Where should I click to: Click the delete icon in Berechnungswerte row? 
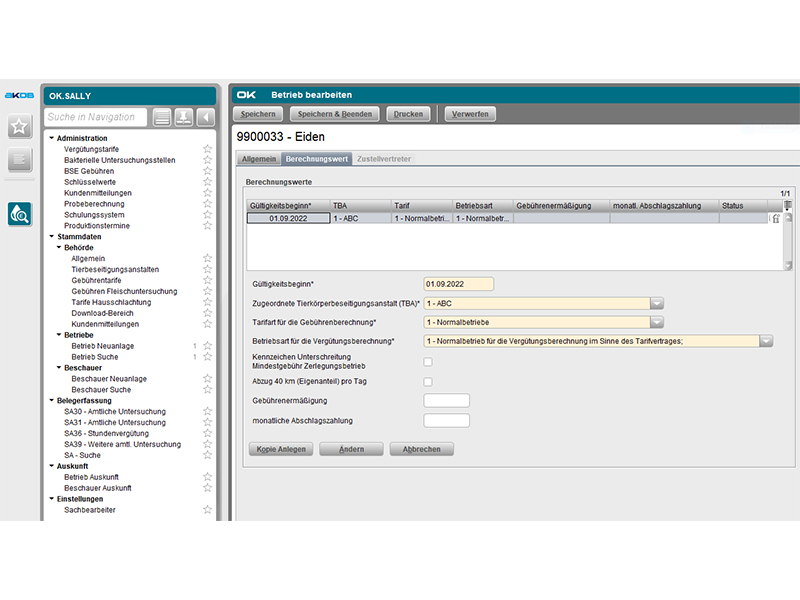(x=775, y=218)
